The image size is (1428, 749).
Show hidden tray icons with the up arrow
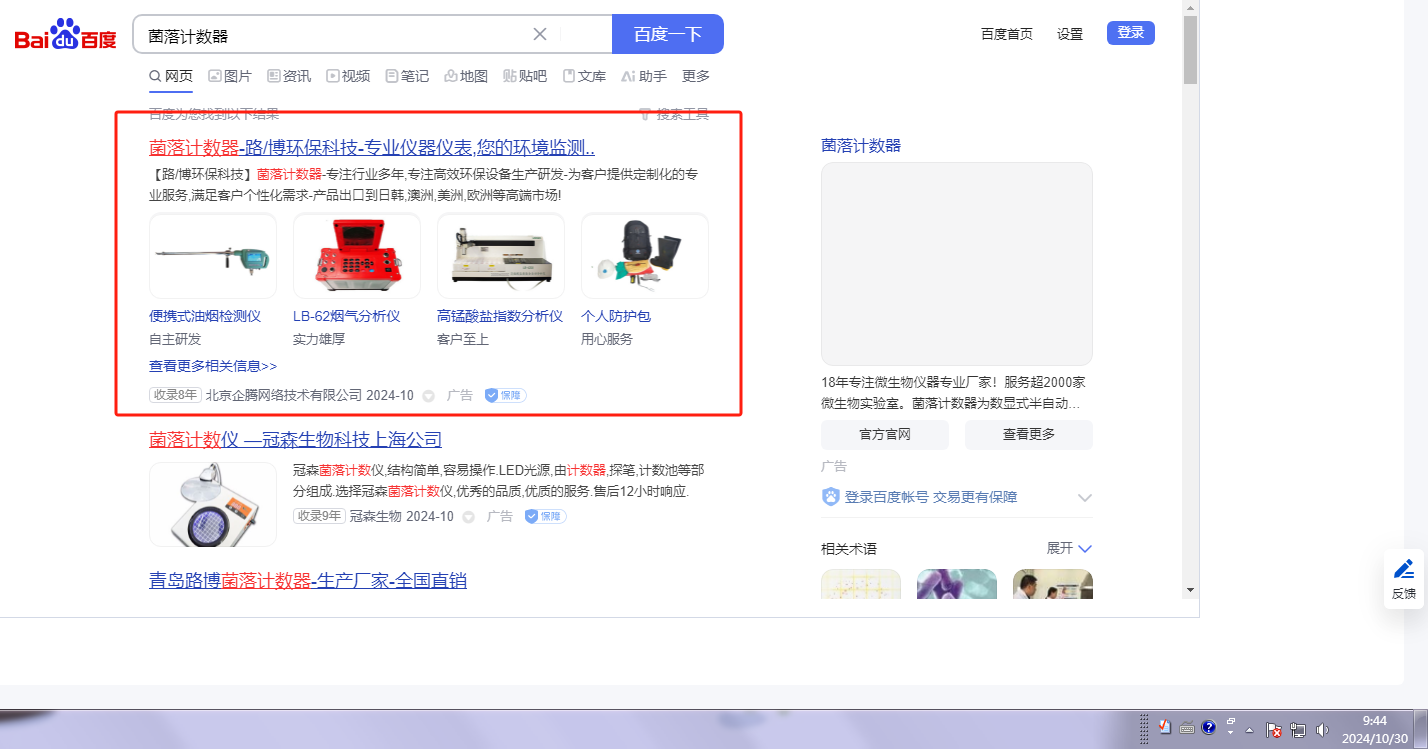click(x=1249, y=730)
